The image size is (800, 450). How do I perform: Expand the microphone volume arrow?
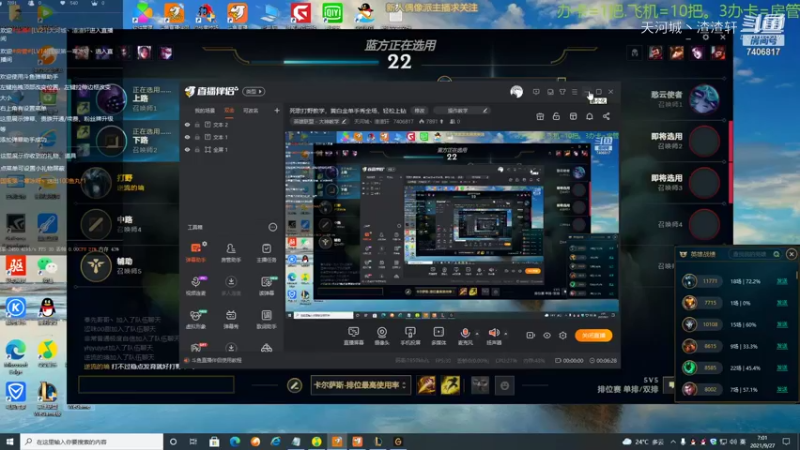pyautogui.click(x=477, y=334)
